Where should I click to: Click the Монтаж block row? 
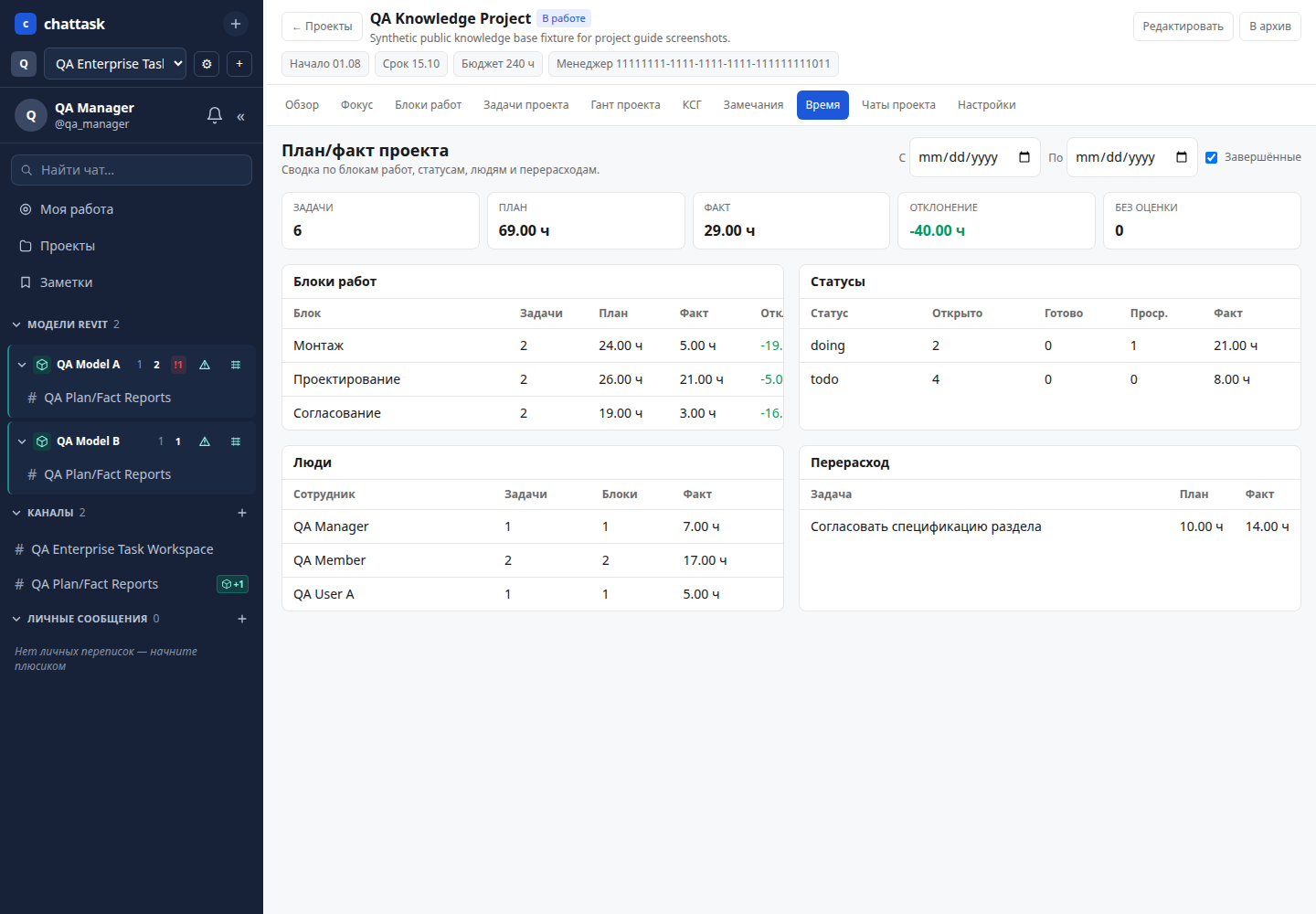533,345
